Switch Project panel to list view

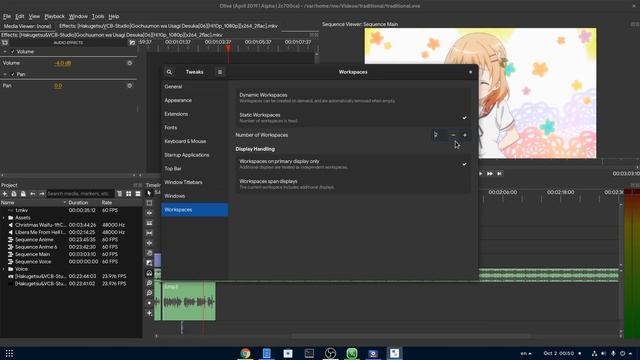[138, 193]
